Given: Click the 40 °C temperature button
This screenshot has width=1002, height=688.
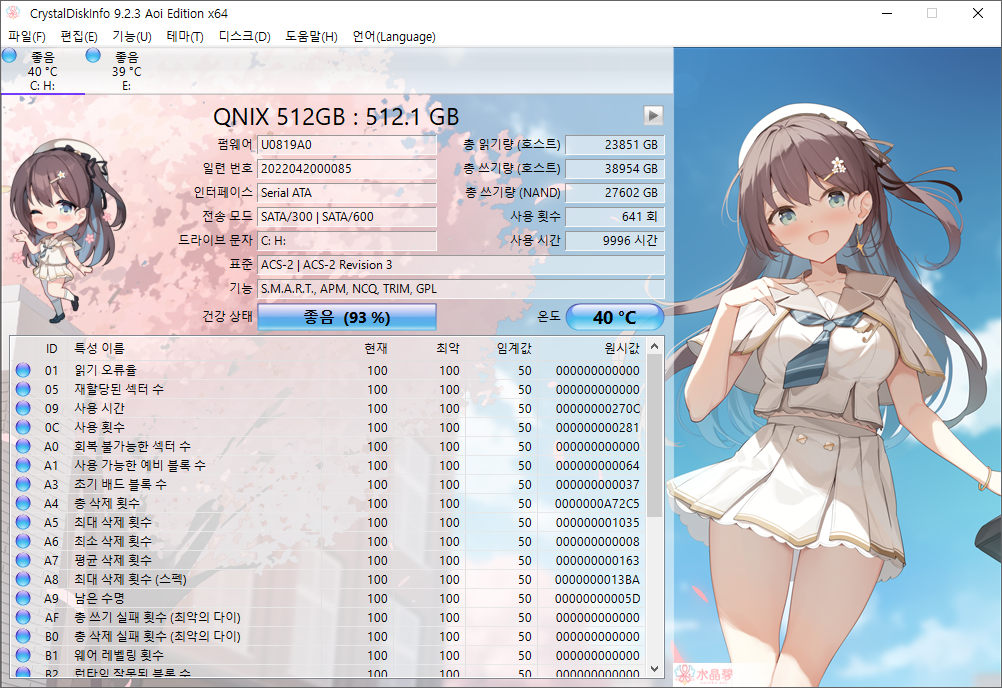Looking at the screenshot, I should 614,317.
